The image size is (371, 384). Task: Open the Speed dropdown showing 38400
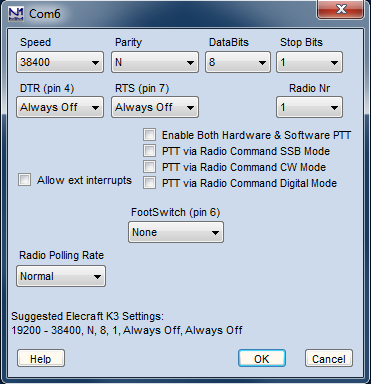pos(60,62)
